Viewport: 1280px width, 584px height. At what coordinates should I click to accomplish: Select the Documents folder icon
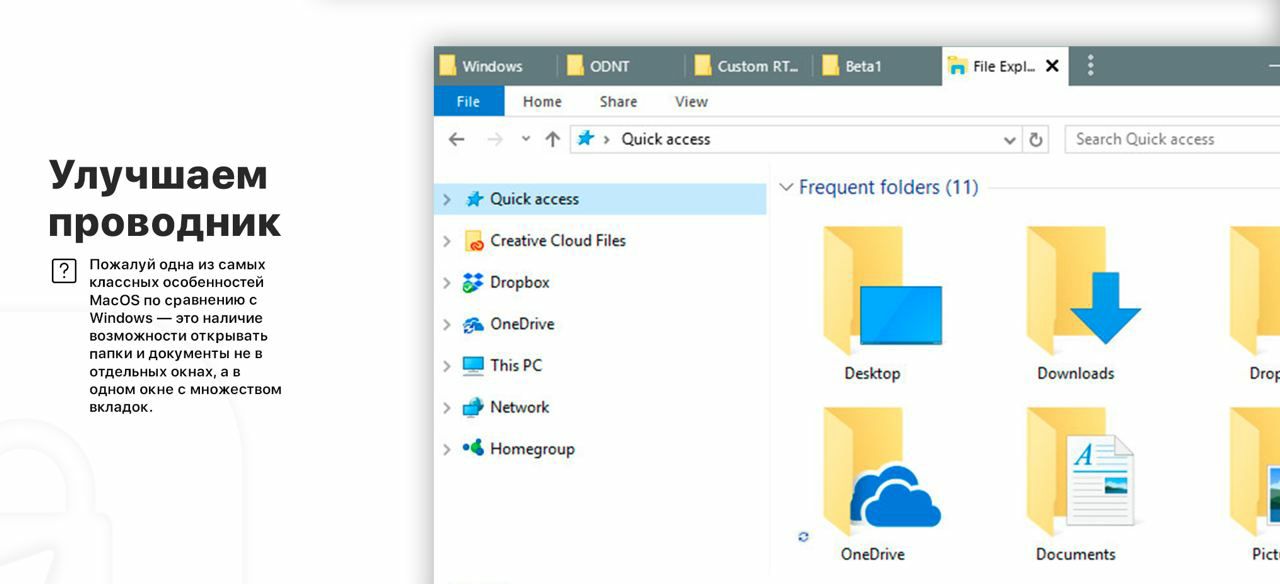coord(1080,472)
